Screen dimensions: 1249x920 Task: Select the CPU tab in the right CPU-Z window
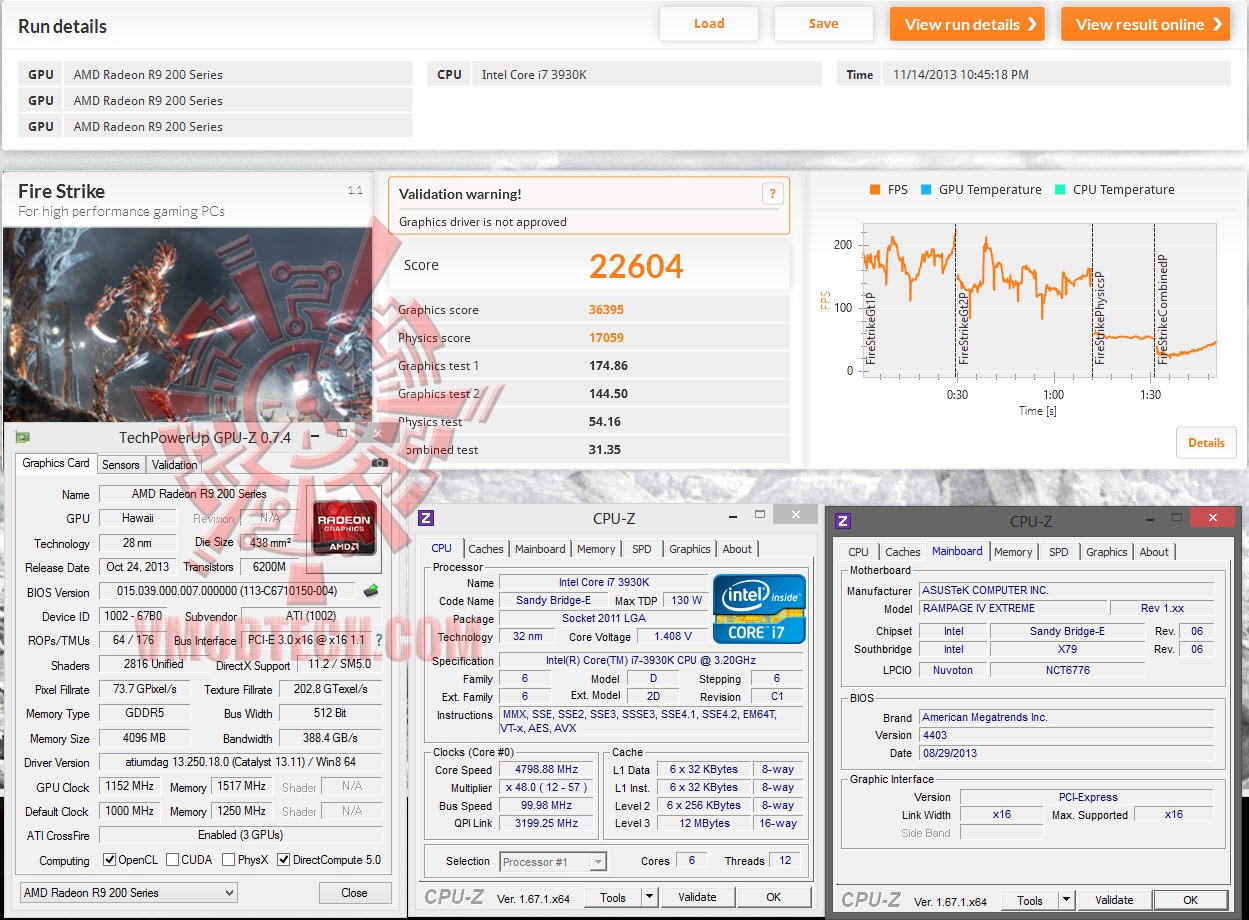(858, 552)
